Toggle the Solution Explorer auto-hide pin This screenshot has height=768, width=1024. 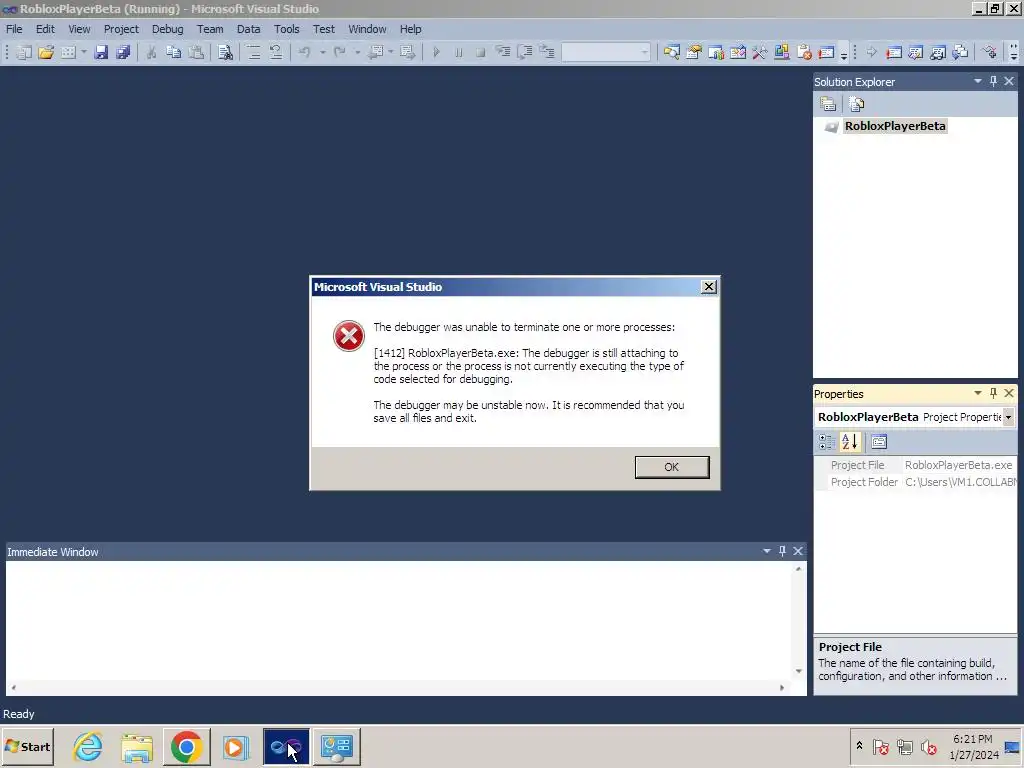[993, 81]
